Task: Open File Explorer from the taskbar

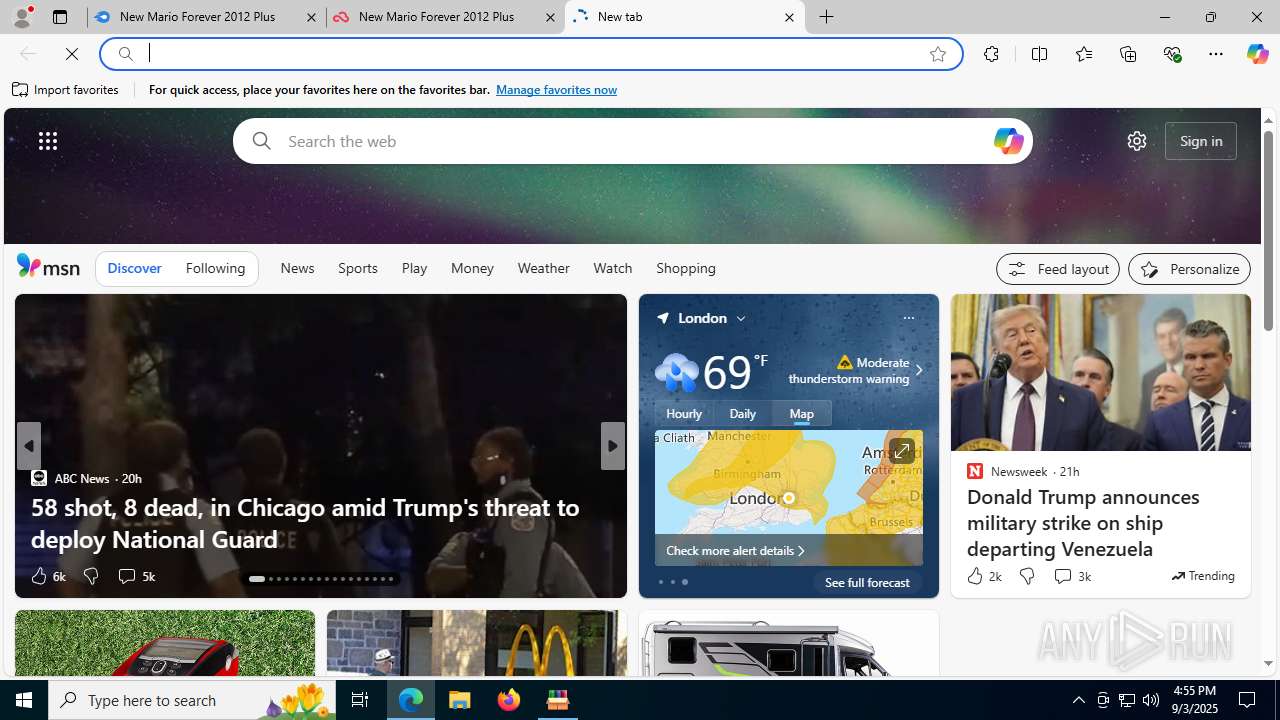Action: (460, 700)
